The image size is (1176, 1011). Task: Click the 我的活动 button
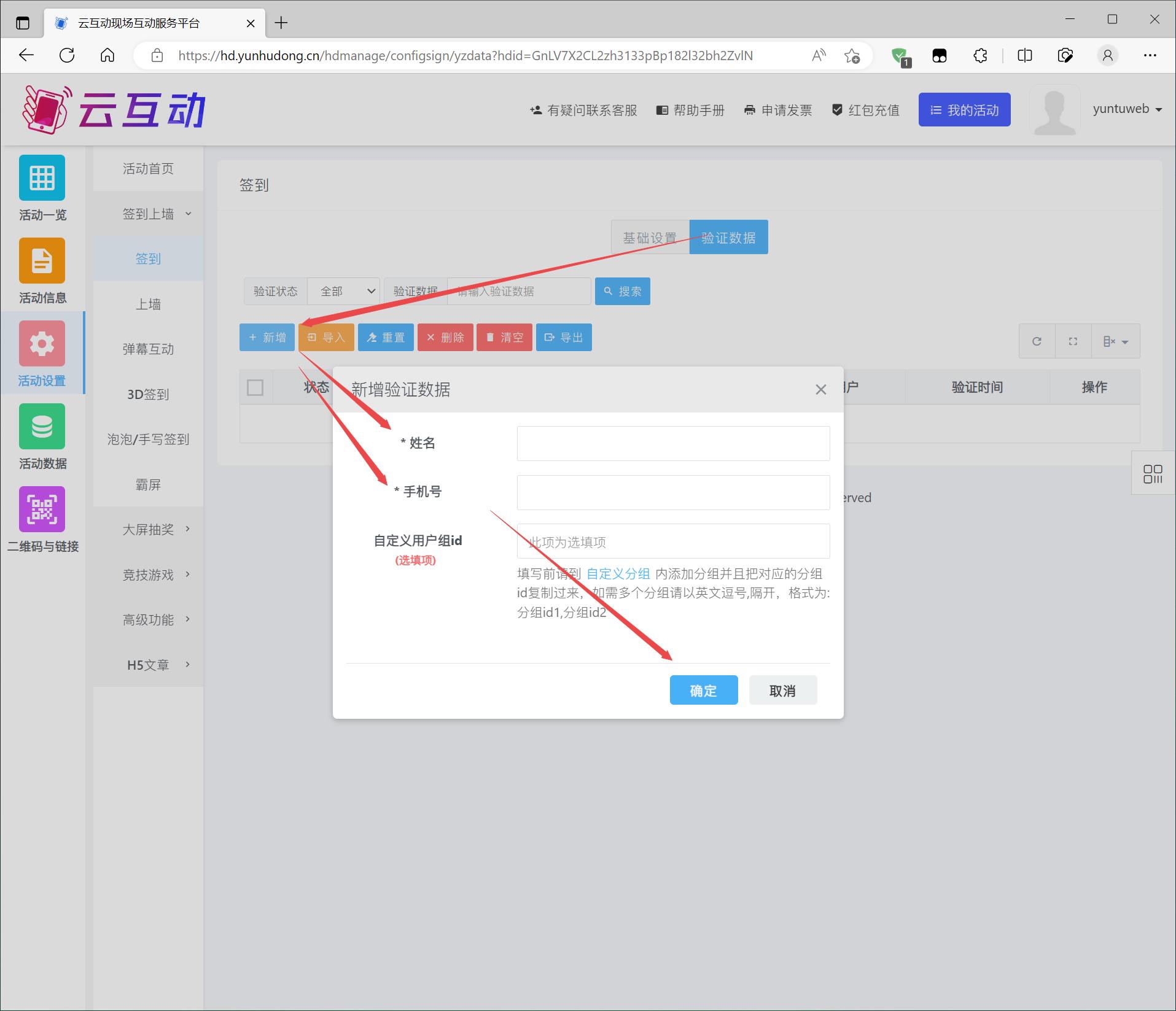964,110
